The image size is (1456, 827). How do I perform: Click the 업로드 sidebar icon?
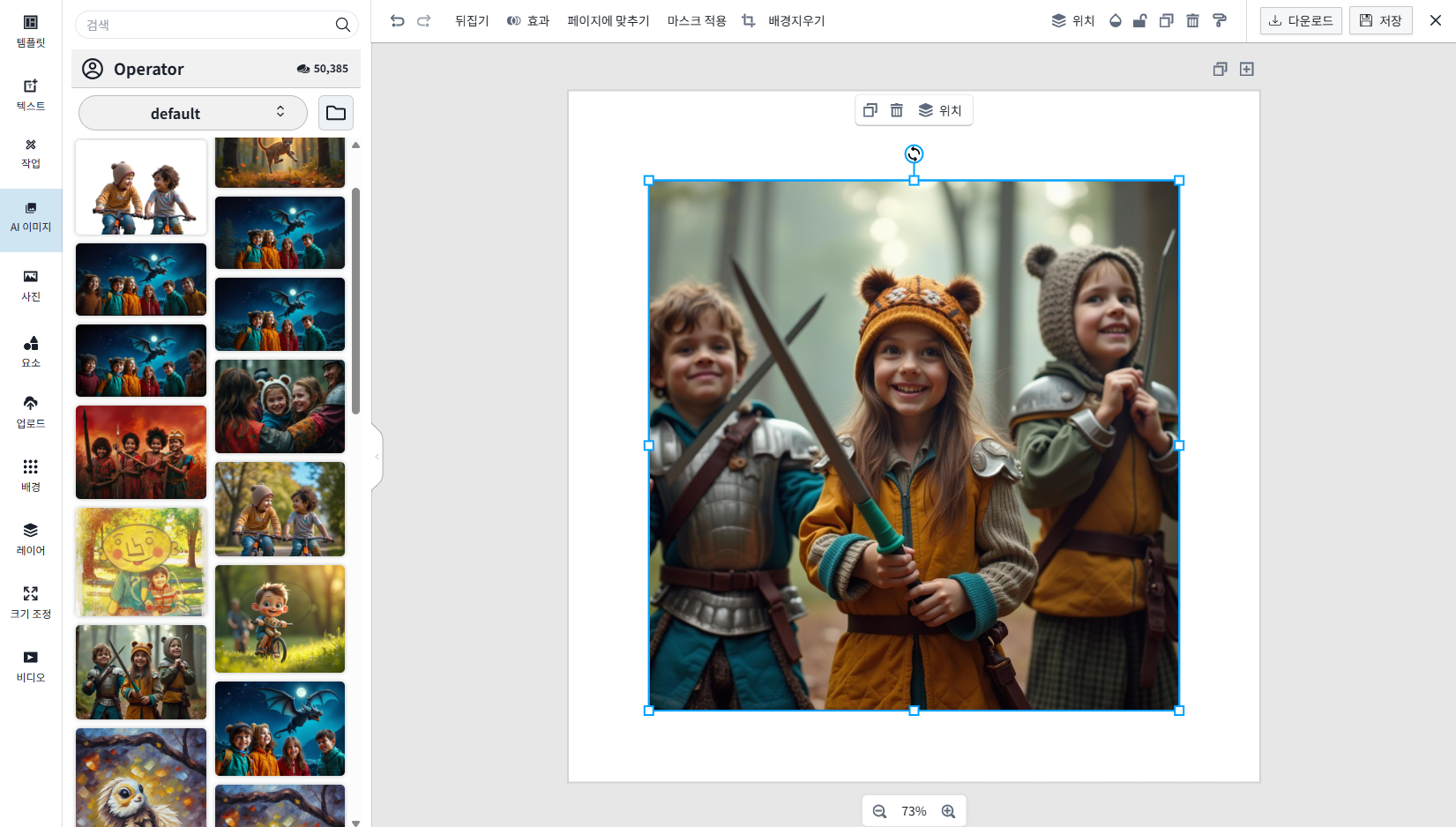(30, 412)
